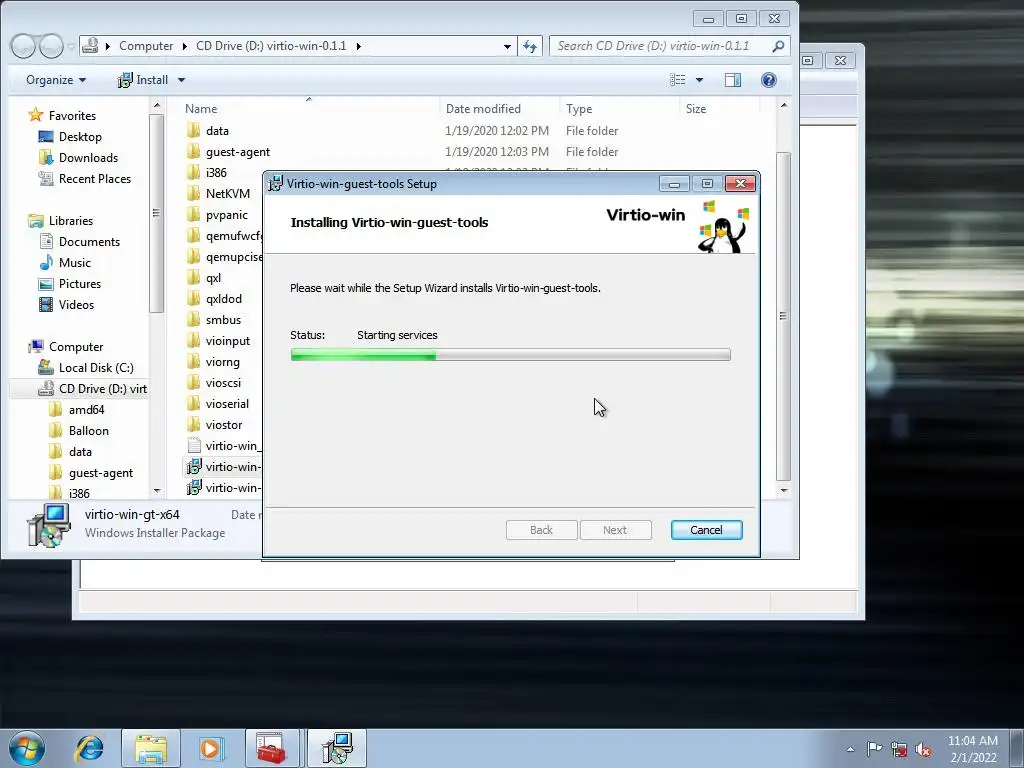Click the search magnifier icon
The width and height of the screenshot is (1024, 768).
point(778,46)
